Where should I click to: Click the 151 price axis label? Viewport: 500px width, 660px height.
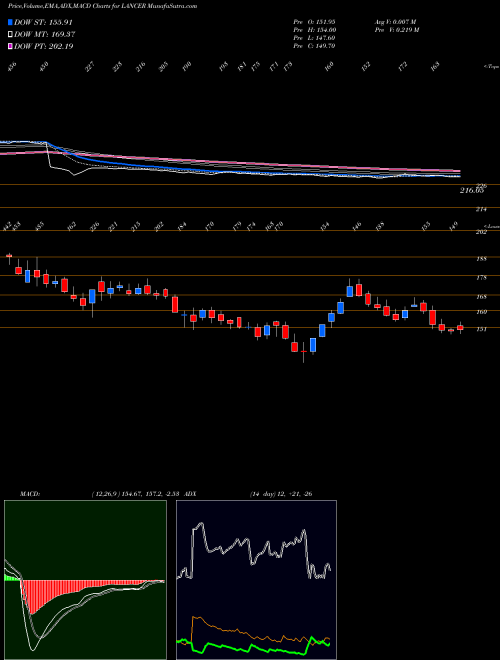481,330
